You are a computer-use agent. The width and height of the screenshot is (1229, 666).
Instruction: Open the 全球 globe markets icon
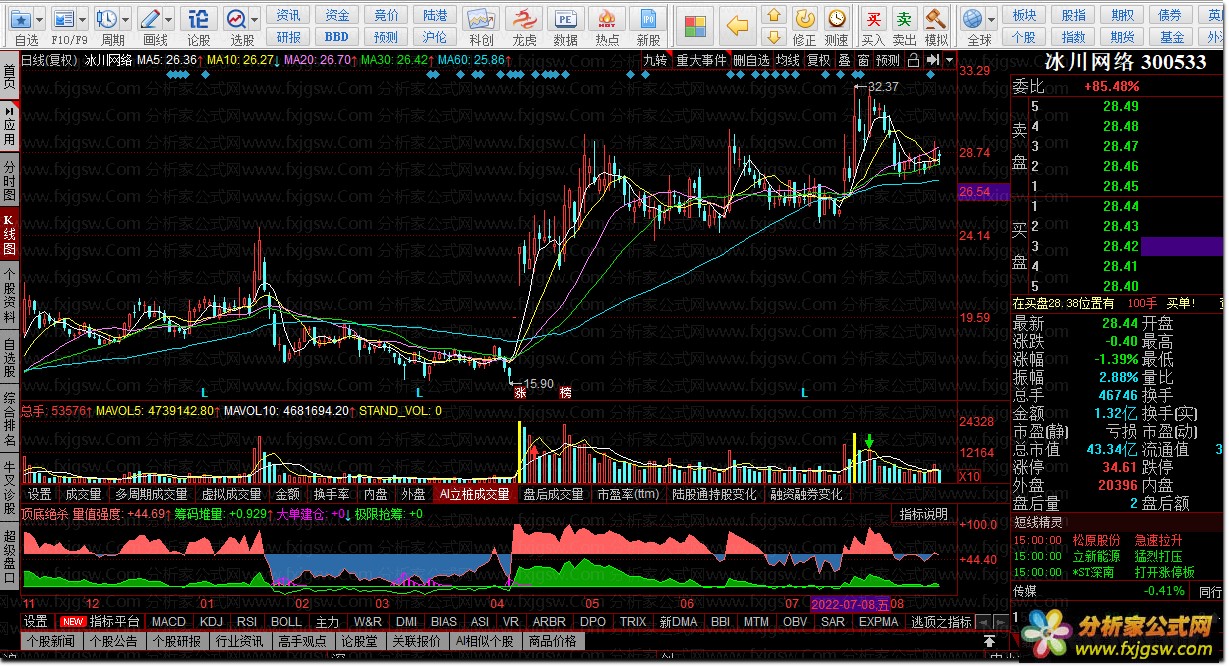[972, 19]
